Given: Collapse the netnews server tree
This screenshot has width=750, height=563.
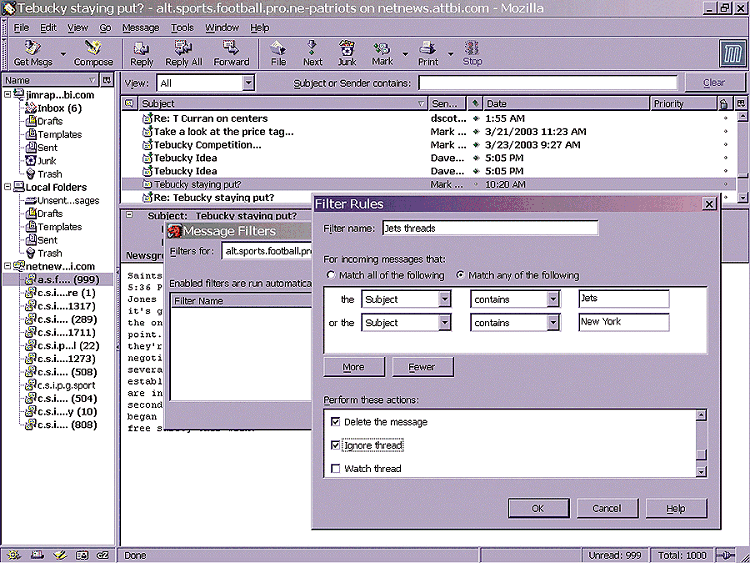Looking at the screenshot, I should 8,266.
